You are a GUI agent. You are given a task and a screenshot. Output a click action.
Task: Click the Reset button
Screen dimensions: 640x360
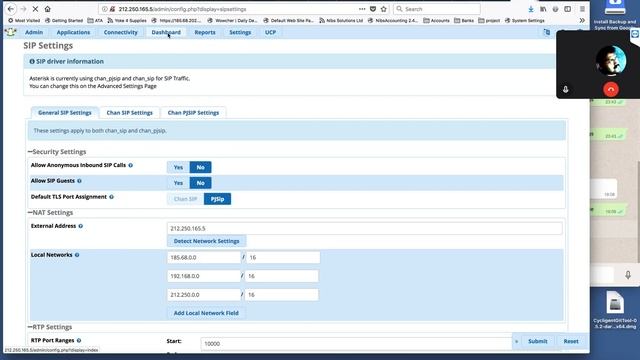(571, 341)
